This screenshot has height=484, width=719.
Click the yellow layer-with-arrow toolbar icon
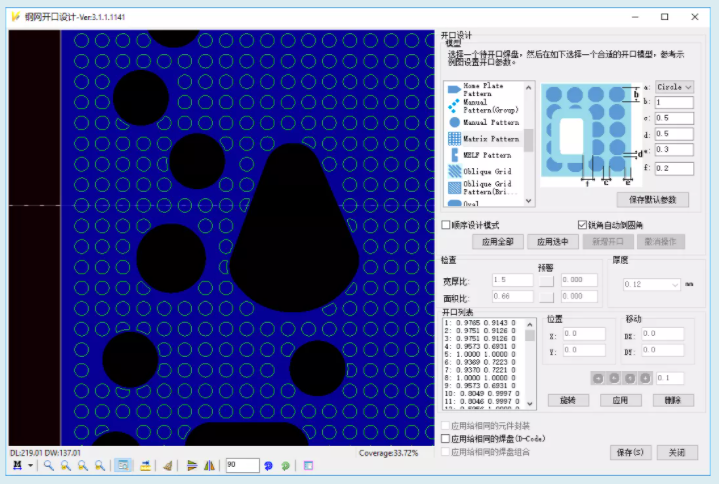coord(145,466)
